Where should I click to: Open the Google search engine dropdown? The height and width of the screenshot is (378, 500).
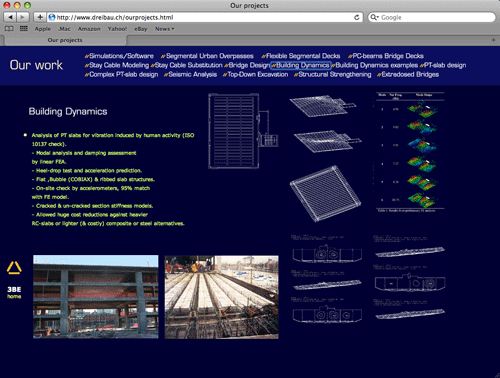375,17
